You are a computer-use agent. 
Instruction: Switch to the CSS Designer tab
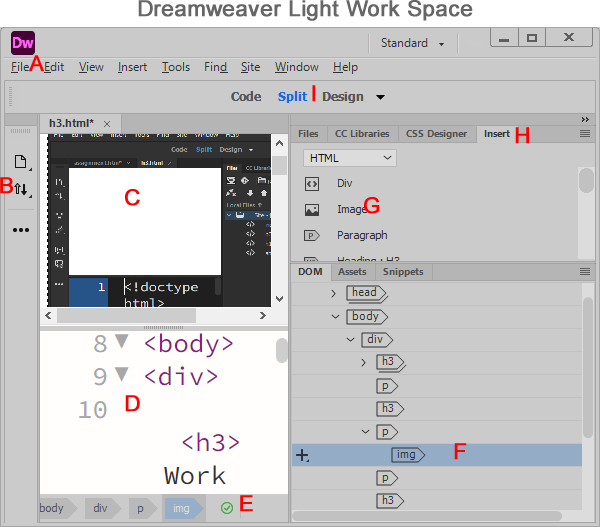437,133
